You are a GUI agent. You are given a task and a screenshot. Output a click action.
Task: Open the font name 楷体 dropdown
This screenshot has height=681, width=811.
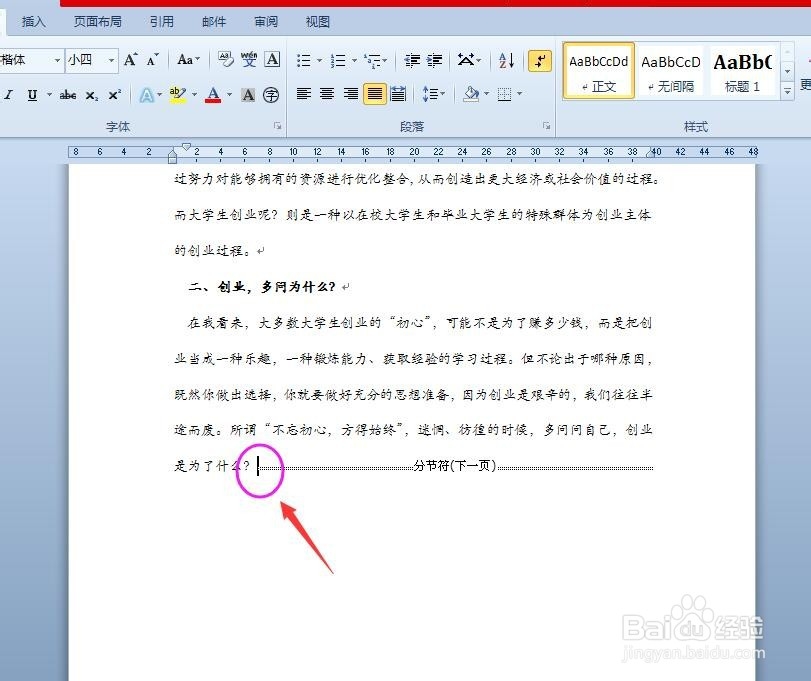coord(57,61)
